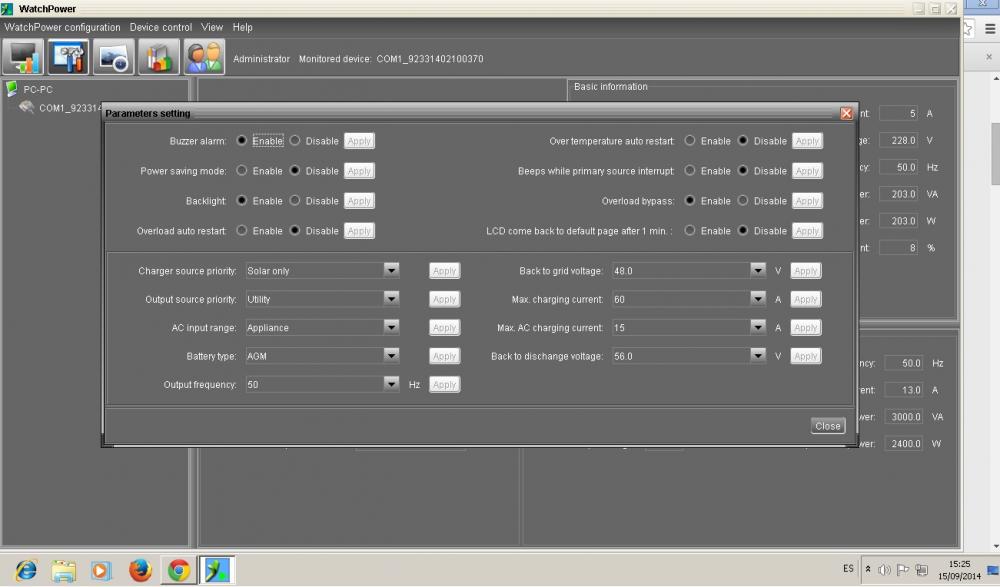This screenshot has height=587, width=1000.
Task: Expand Output frequency dropdown
Action: click(x=391, y=384)
